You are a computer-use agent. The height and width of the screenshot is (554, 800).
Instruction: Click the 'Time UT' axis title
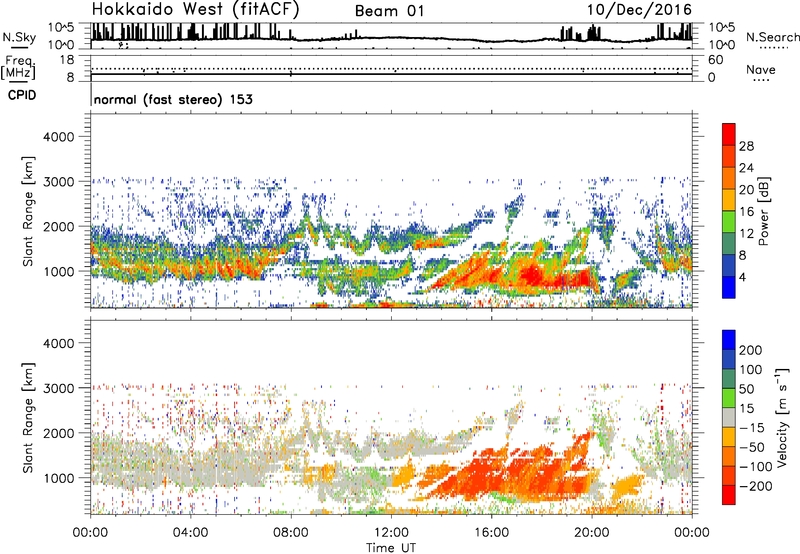click(x=391, y=548)
